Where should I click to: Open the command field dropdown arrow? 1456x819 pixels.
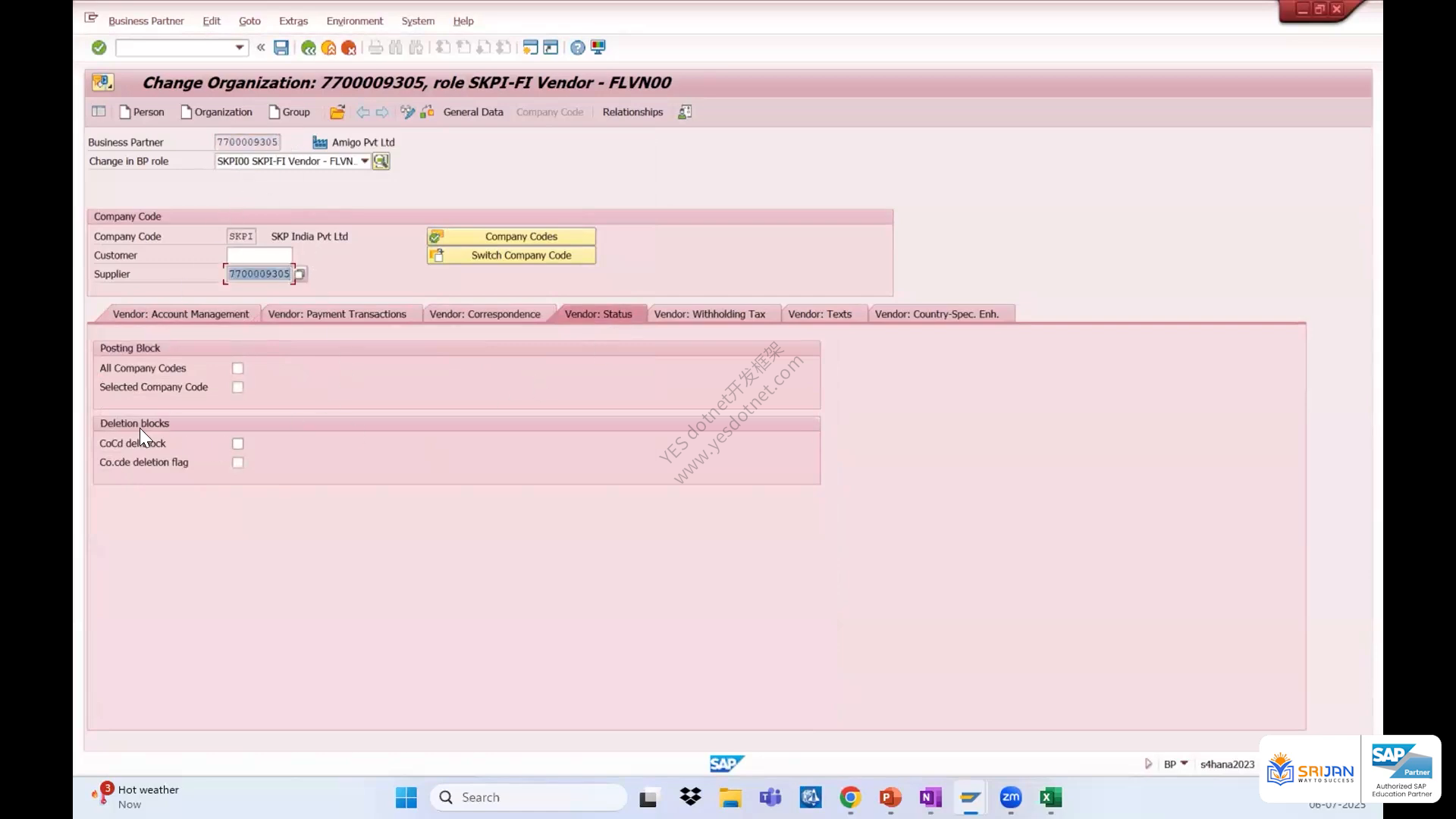(240, 48)
